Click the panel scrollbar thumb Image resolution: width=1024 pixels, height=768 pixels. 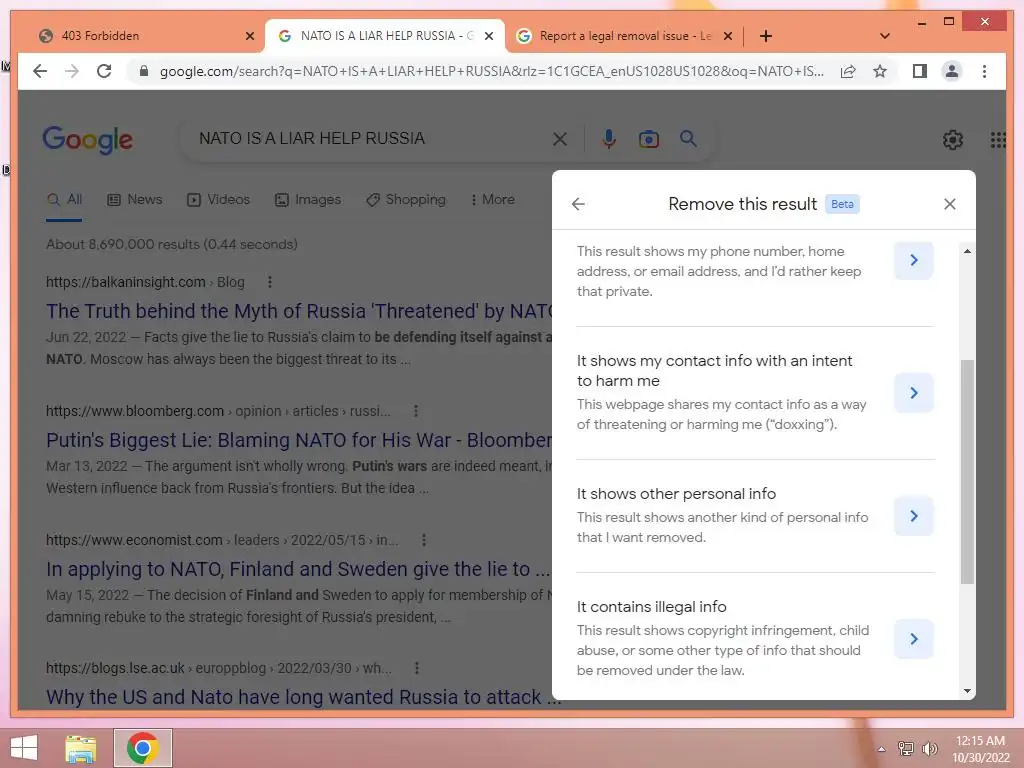pyautogui.click(x=967, y=472)
